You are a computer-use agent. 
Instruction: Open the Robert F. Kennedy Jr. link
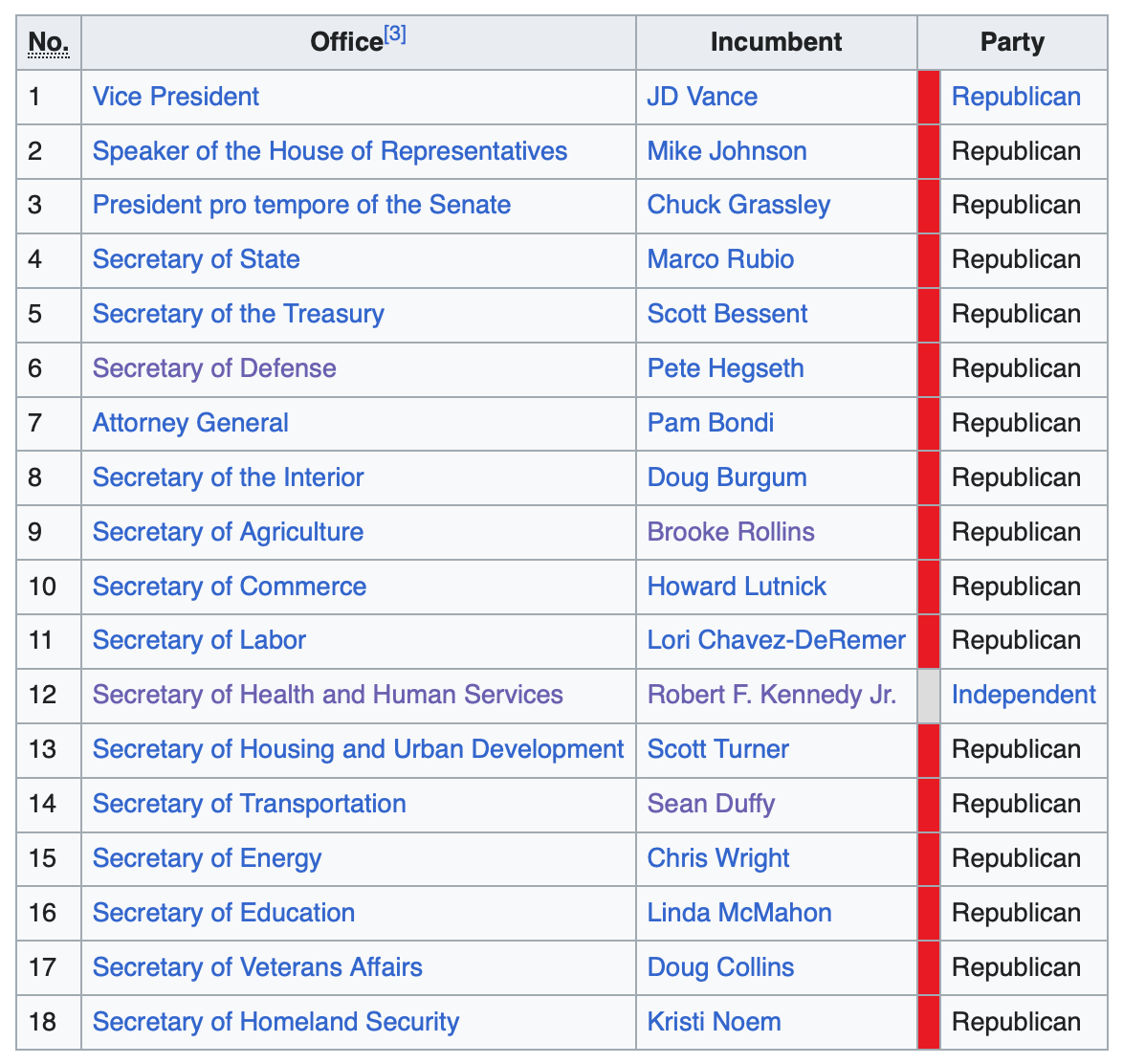(x=772, y=695)
